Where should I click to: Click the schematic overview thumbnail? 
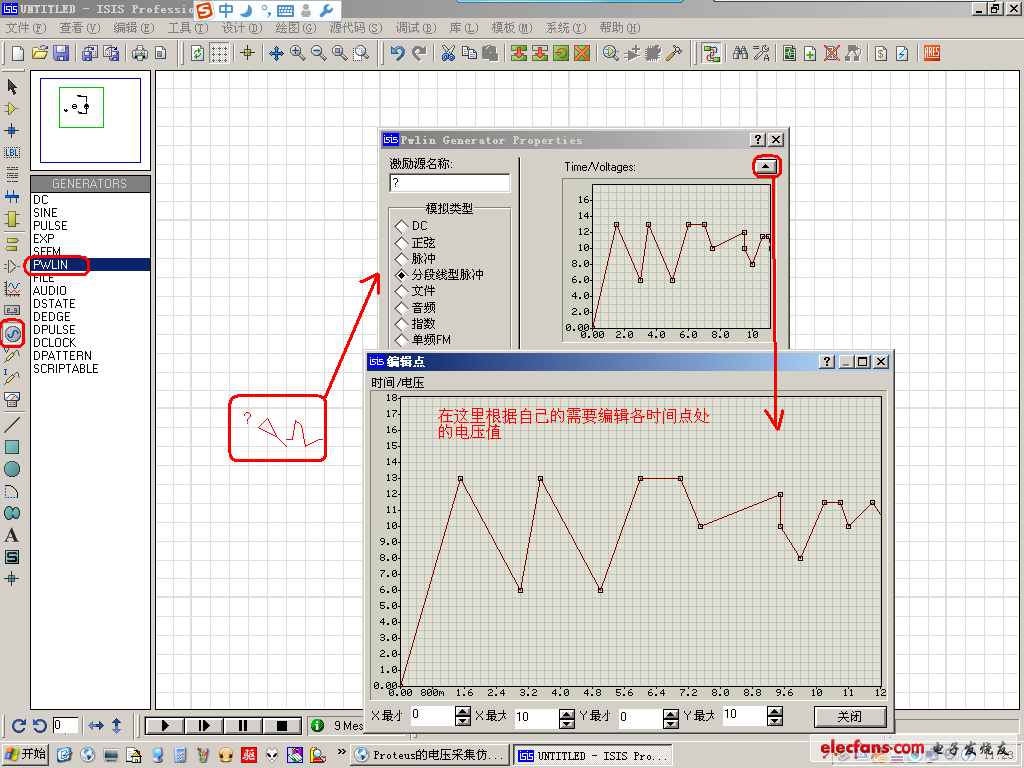(x=90, y=120)
